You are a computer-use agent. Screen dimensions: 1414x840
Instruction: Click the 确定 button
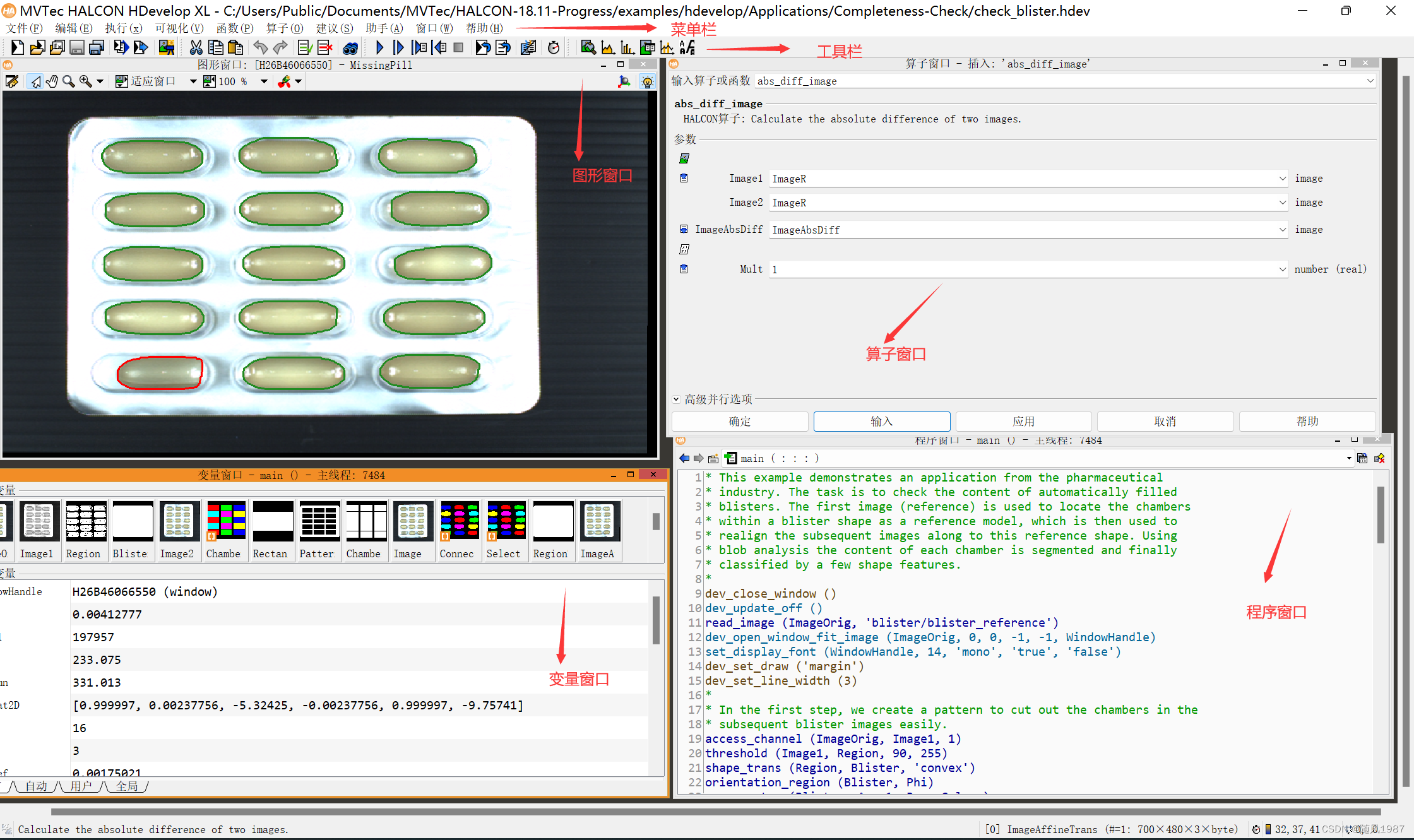point(740,422)
